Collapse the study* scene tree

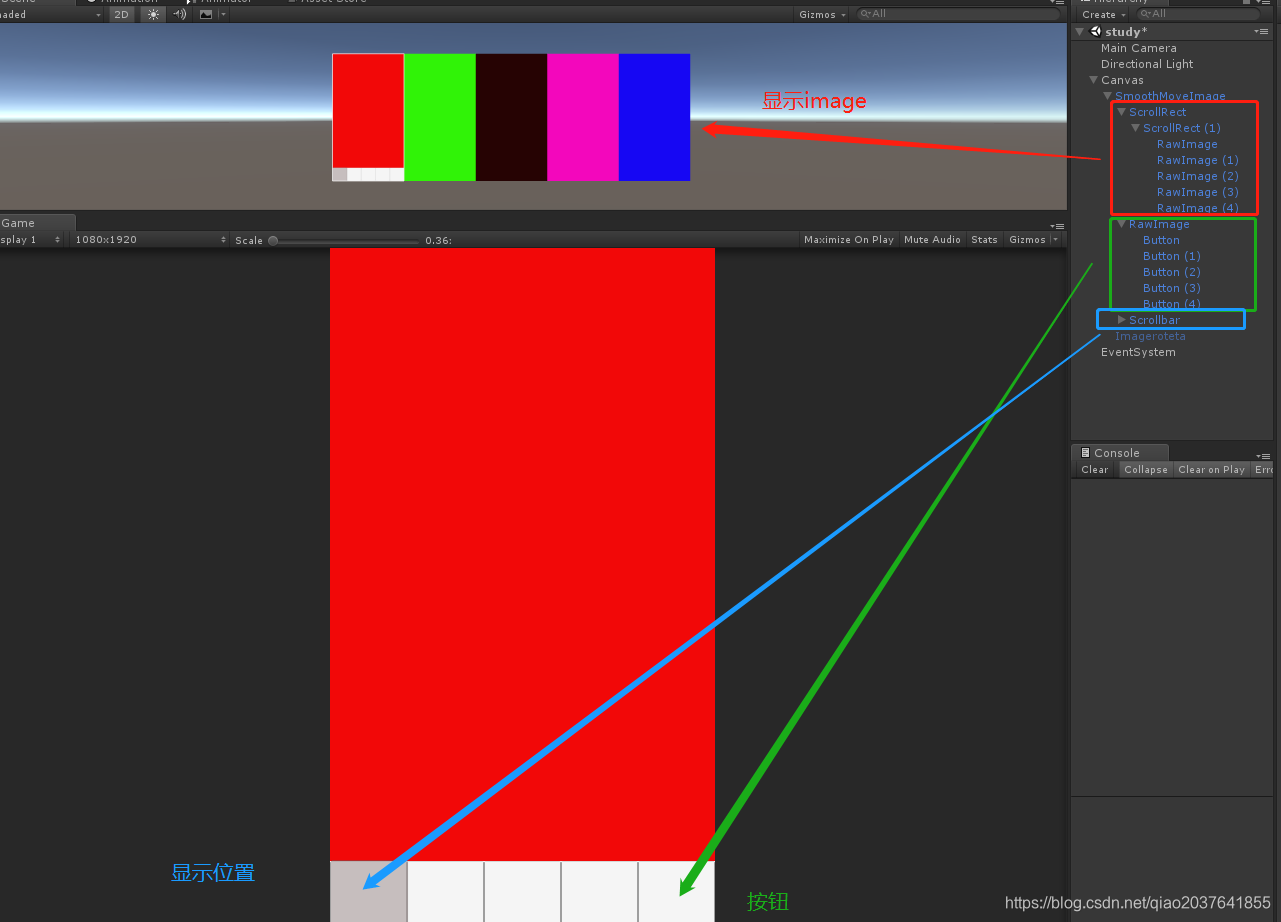point(1080,32)
